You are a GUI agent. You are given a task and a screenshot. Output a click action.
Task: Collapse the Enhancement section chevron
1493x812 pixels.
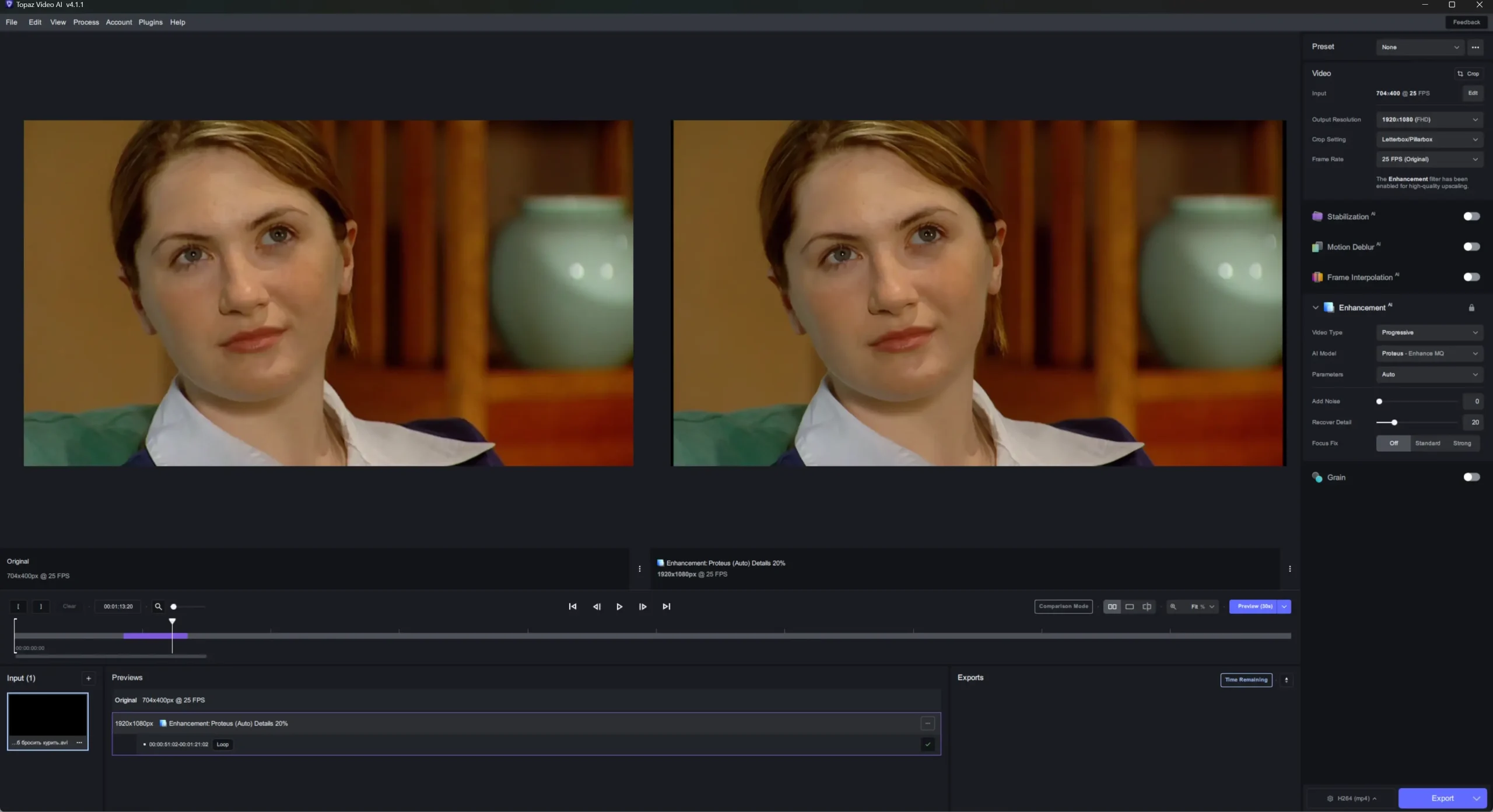[x=1315, y=308]
